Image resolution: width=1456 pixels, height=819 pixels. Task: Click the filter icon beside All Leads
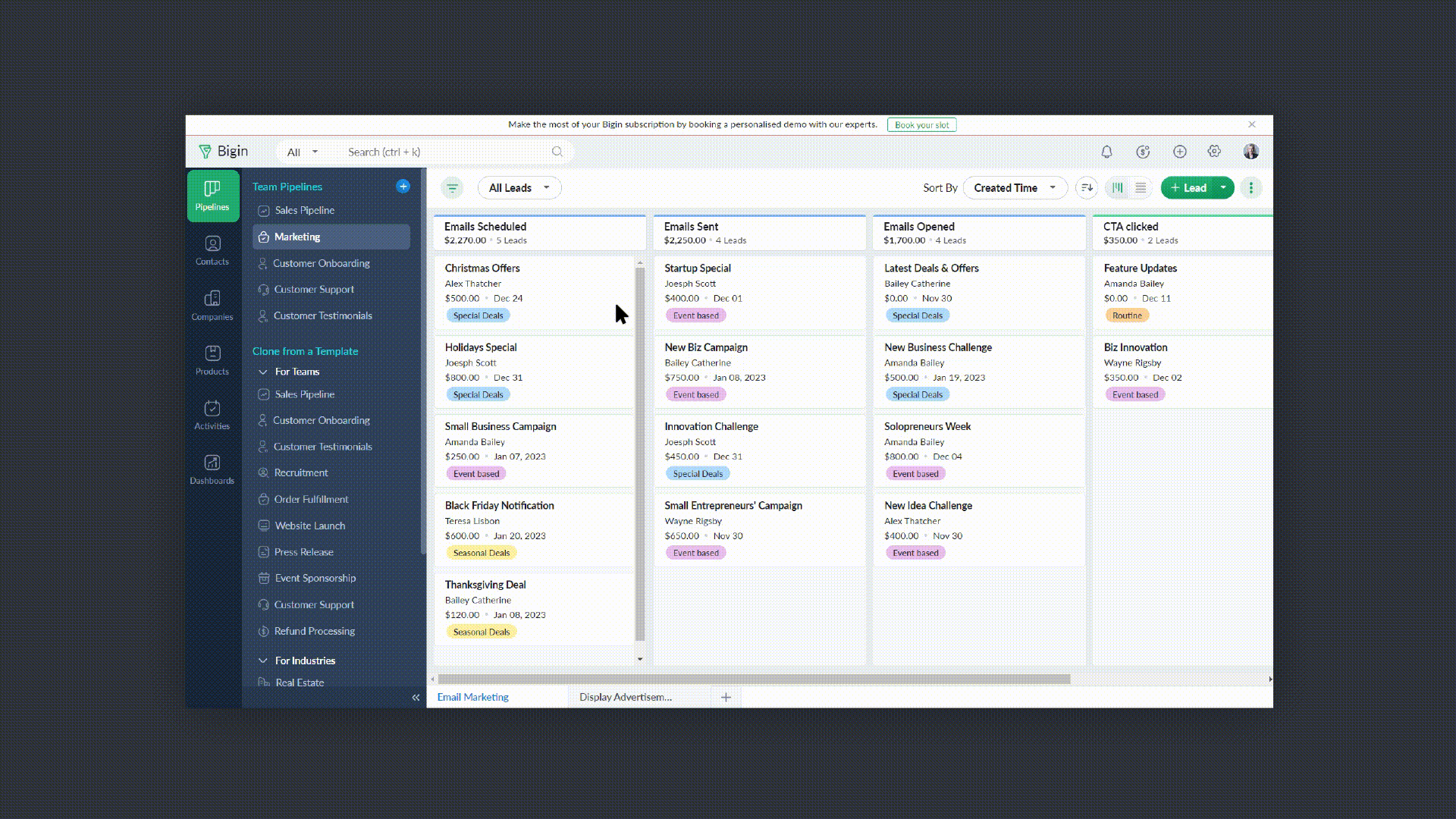[452, 188]
